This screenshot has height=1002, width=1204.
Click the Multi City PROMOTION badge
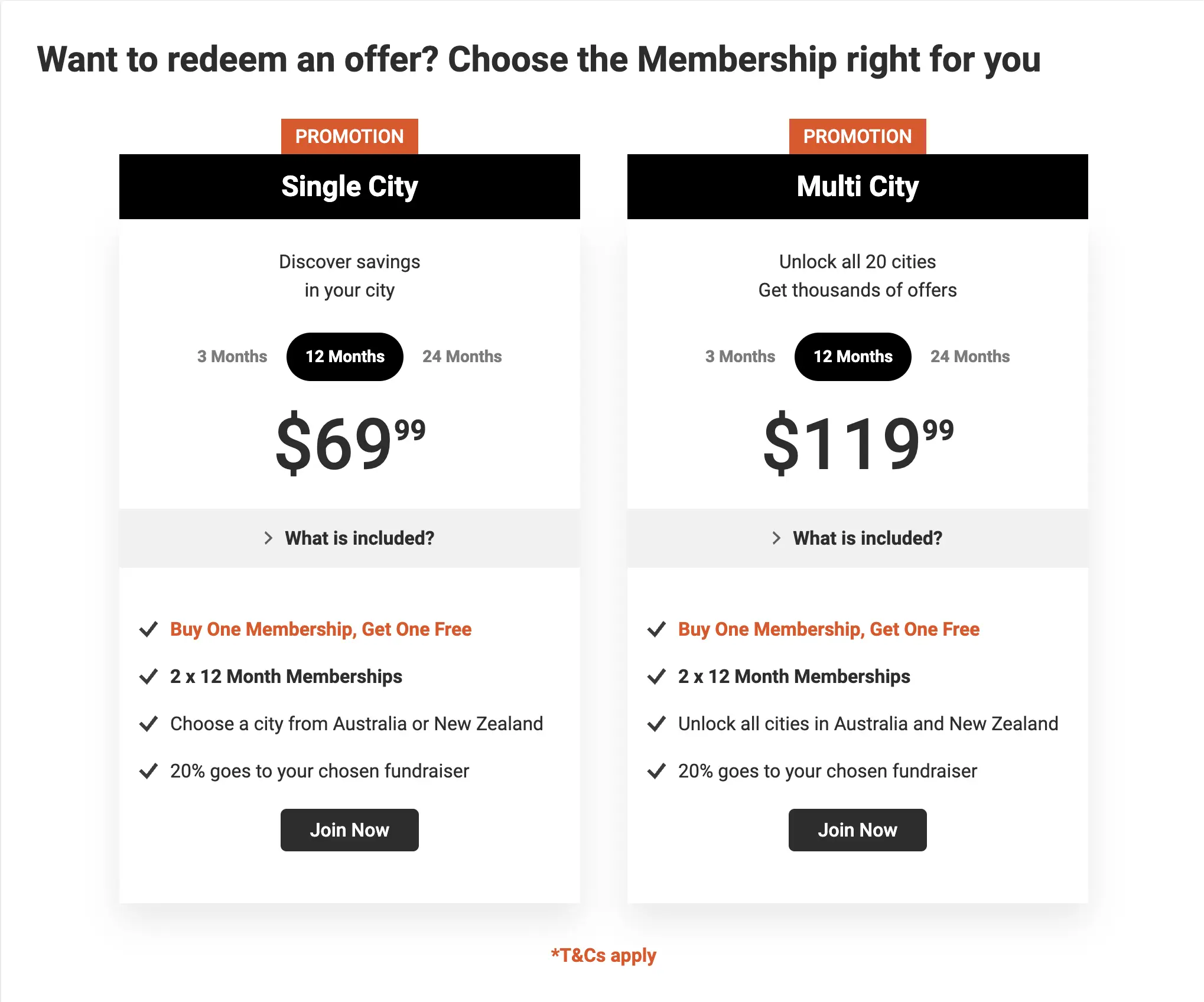[x=858, y=136]
